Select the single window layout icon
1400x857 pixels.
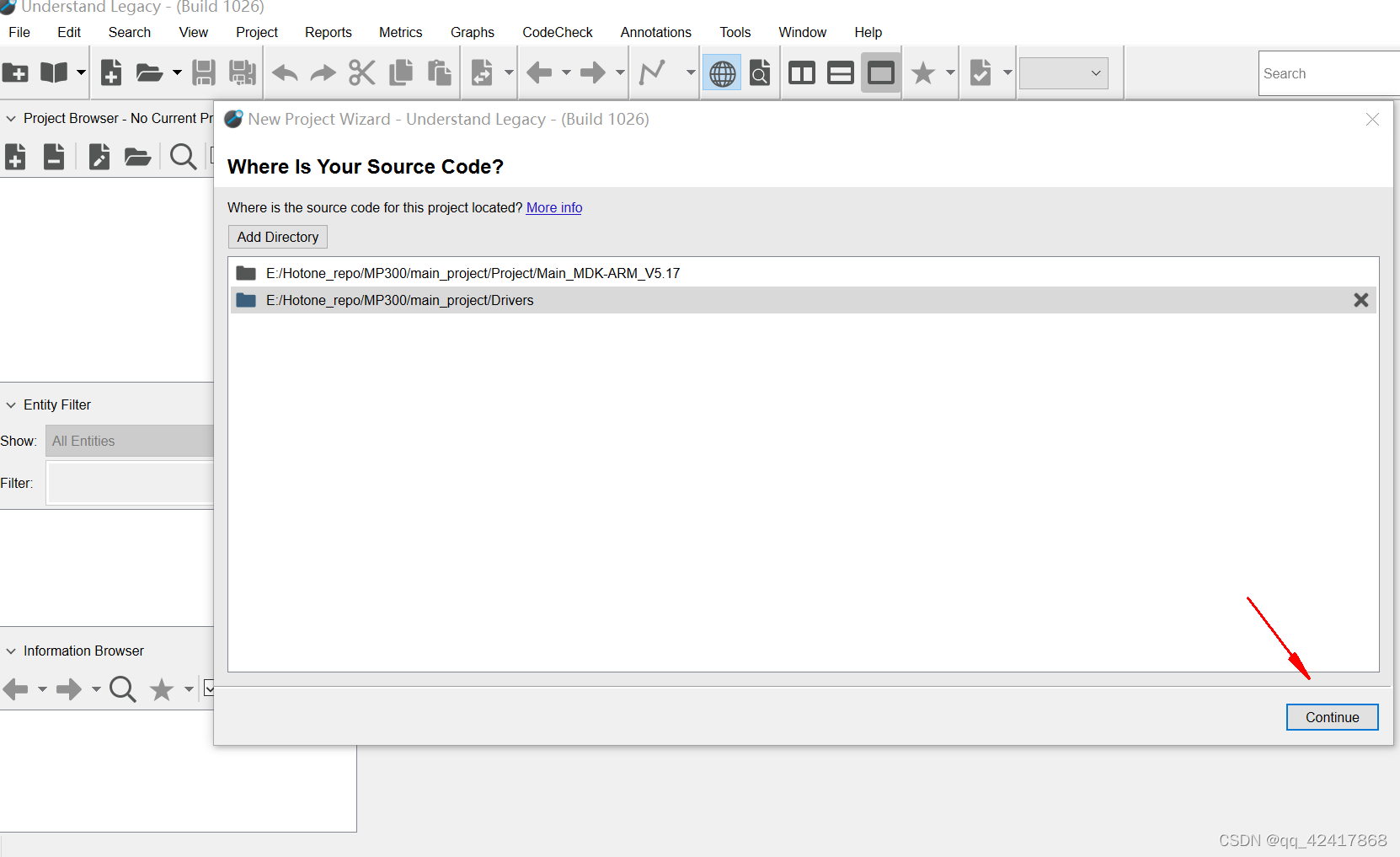[881, 73]
